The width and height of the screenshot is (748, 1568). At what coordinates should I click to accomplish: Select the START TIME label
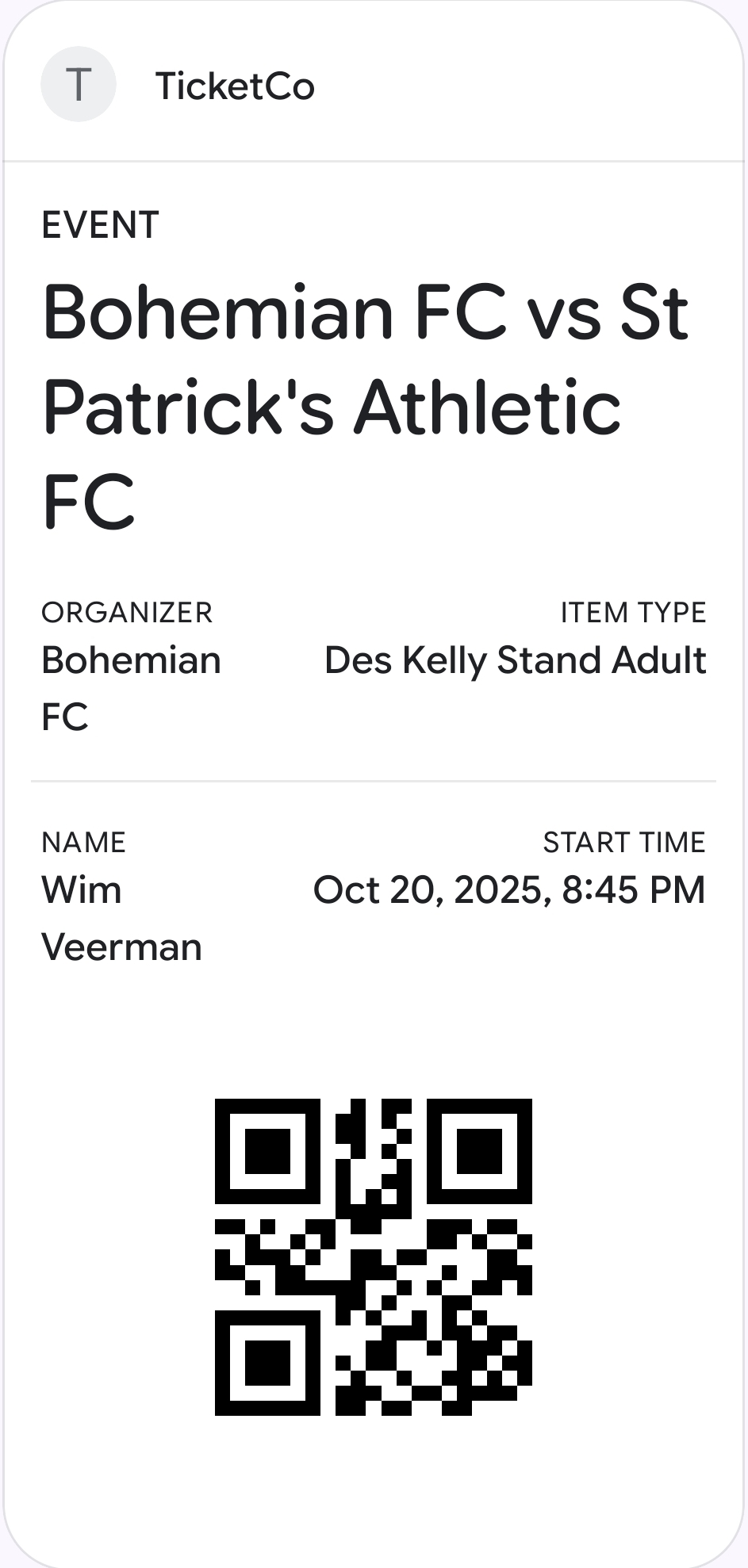coord(623,842)
